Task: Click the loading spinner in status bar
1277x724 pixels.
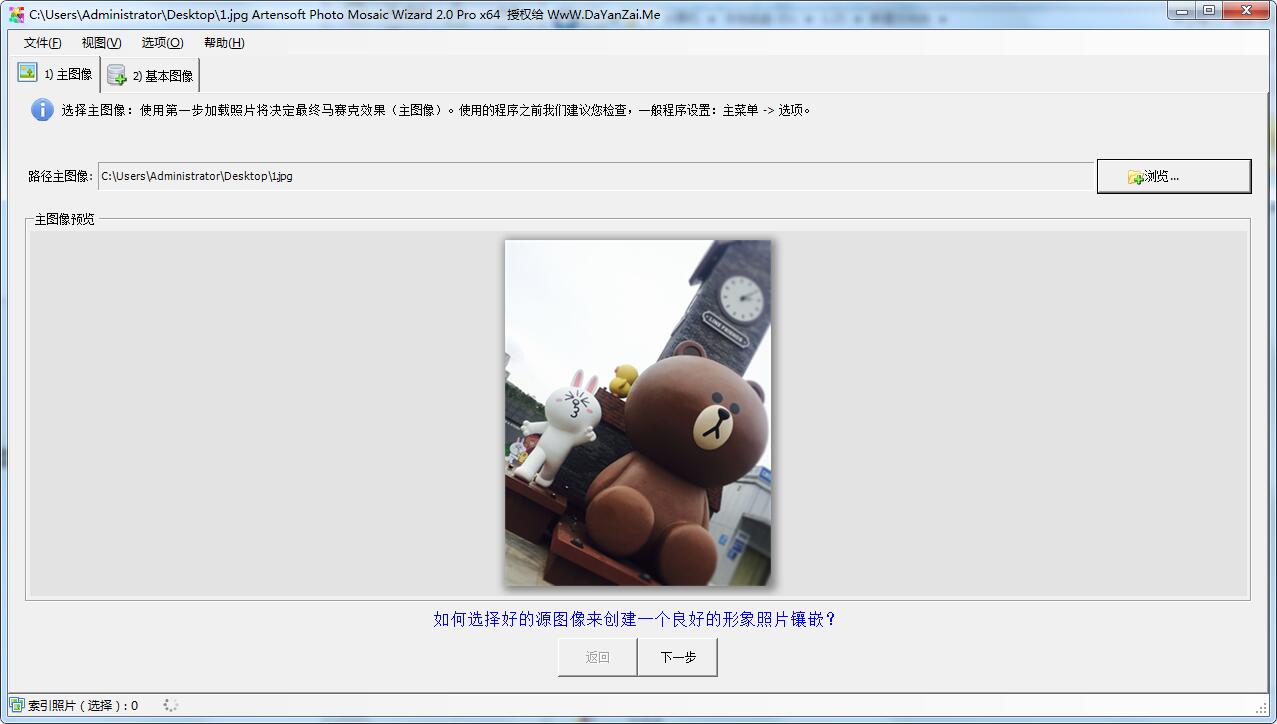Action: coord(171,705)
